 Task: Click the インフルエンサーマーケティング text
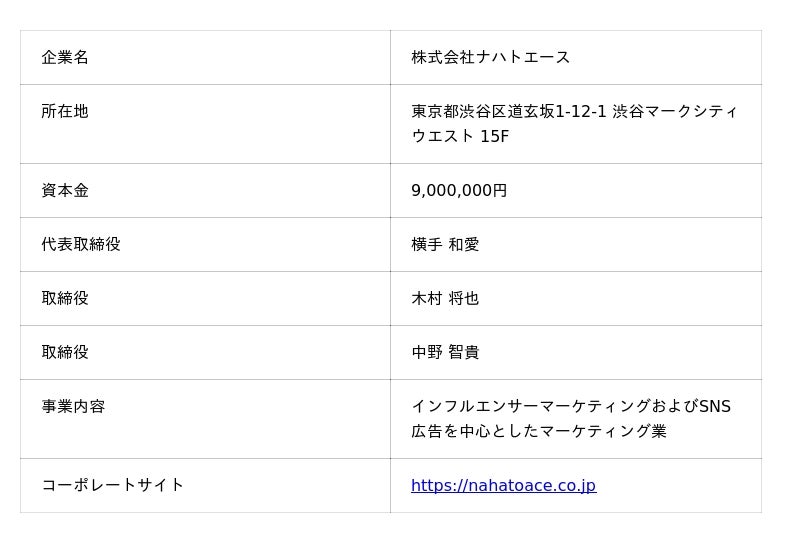pyautogui.click(x=530, y=407)
